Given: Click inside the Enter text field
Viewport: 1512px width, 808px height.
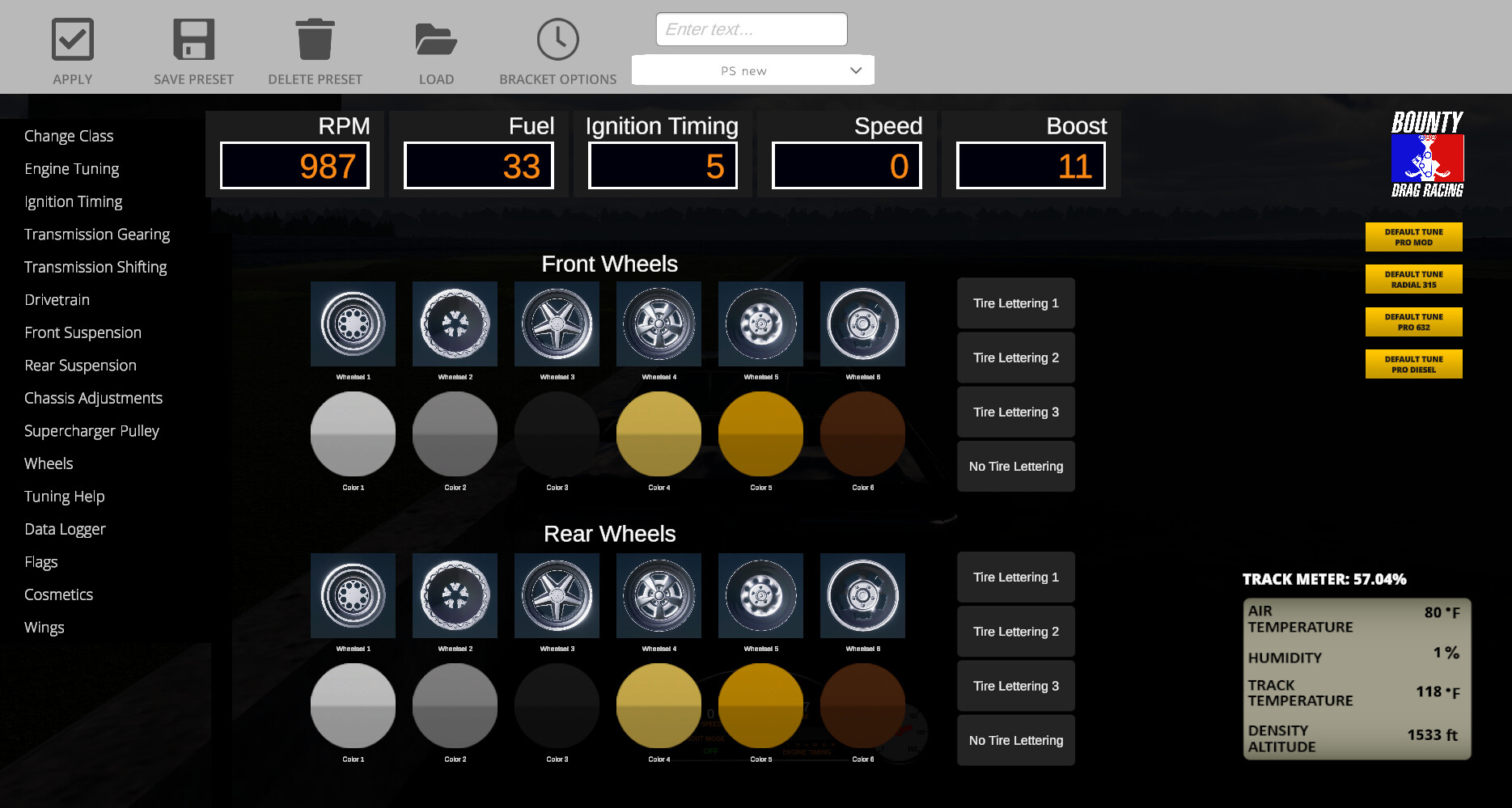Looking at the screenshot, I should click(750, 29).
